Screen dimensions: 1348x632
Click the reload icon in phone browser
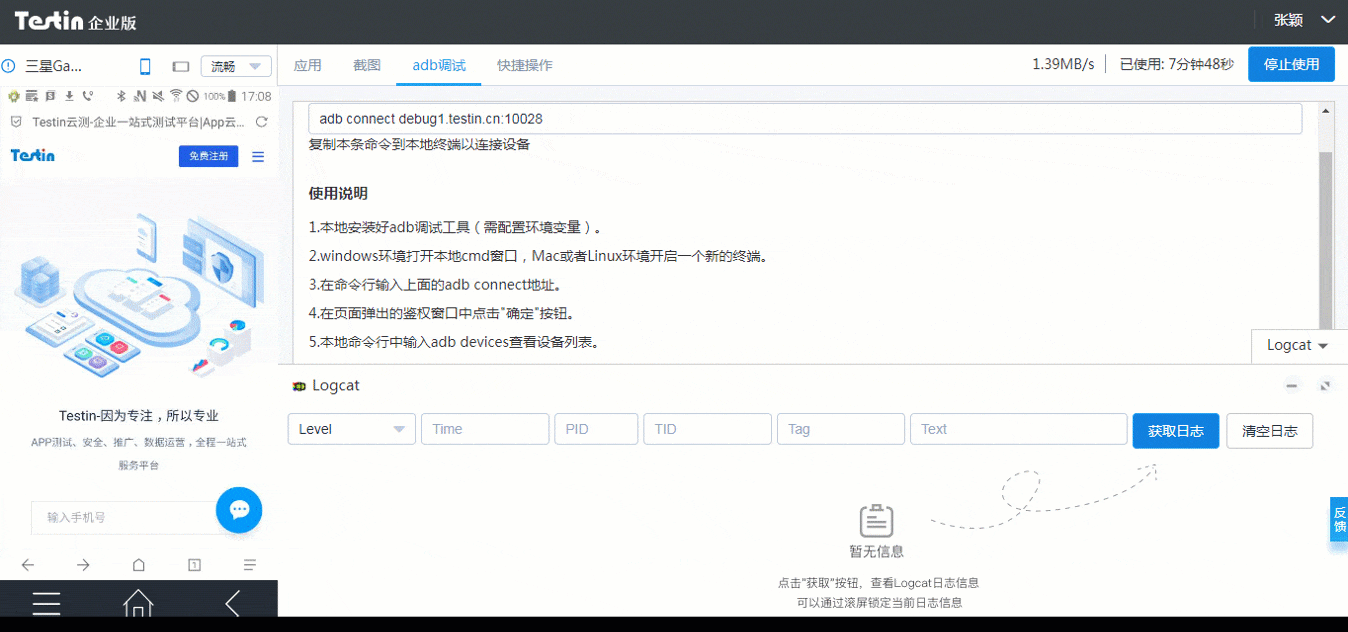point(261,122)
